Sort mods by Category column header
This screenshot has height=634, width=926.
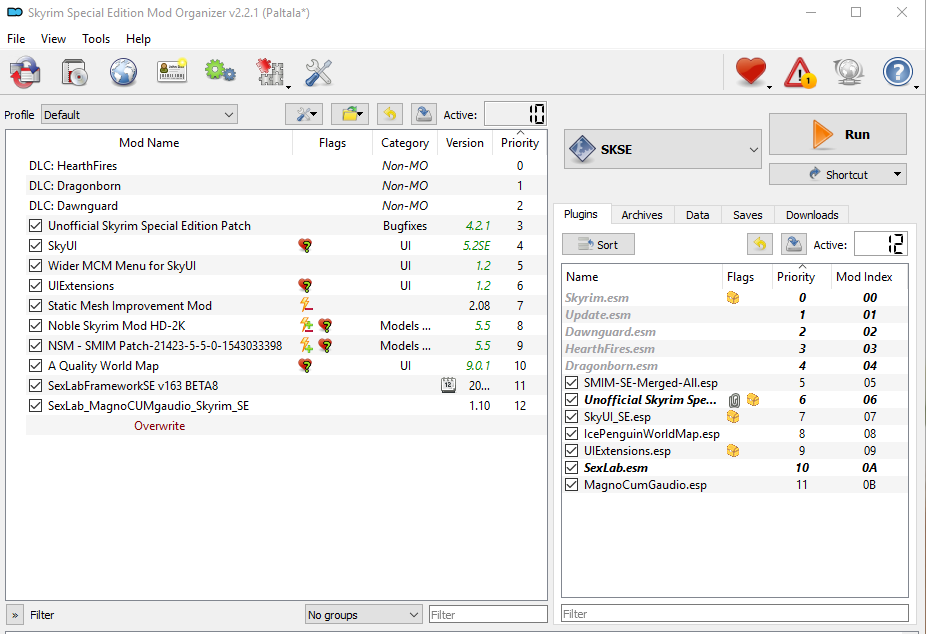point(405,143)
